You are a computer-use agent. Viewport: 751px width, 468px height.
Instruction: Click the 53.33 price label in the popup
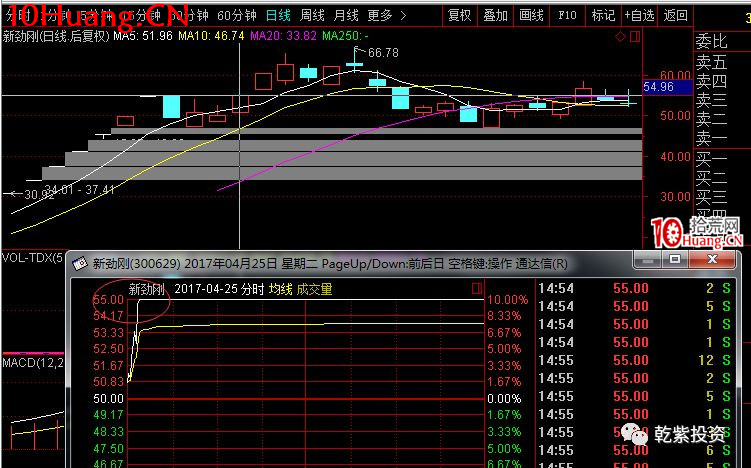click(x=108, y=332)
